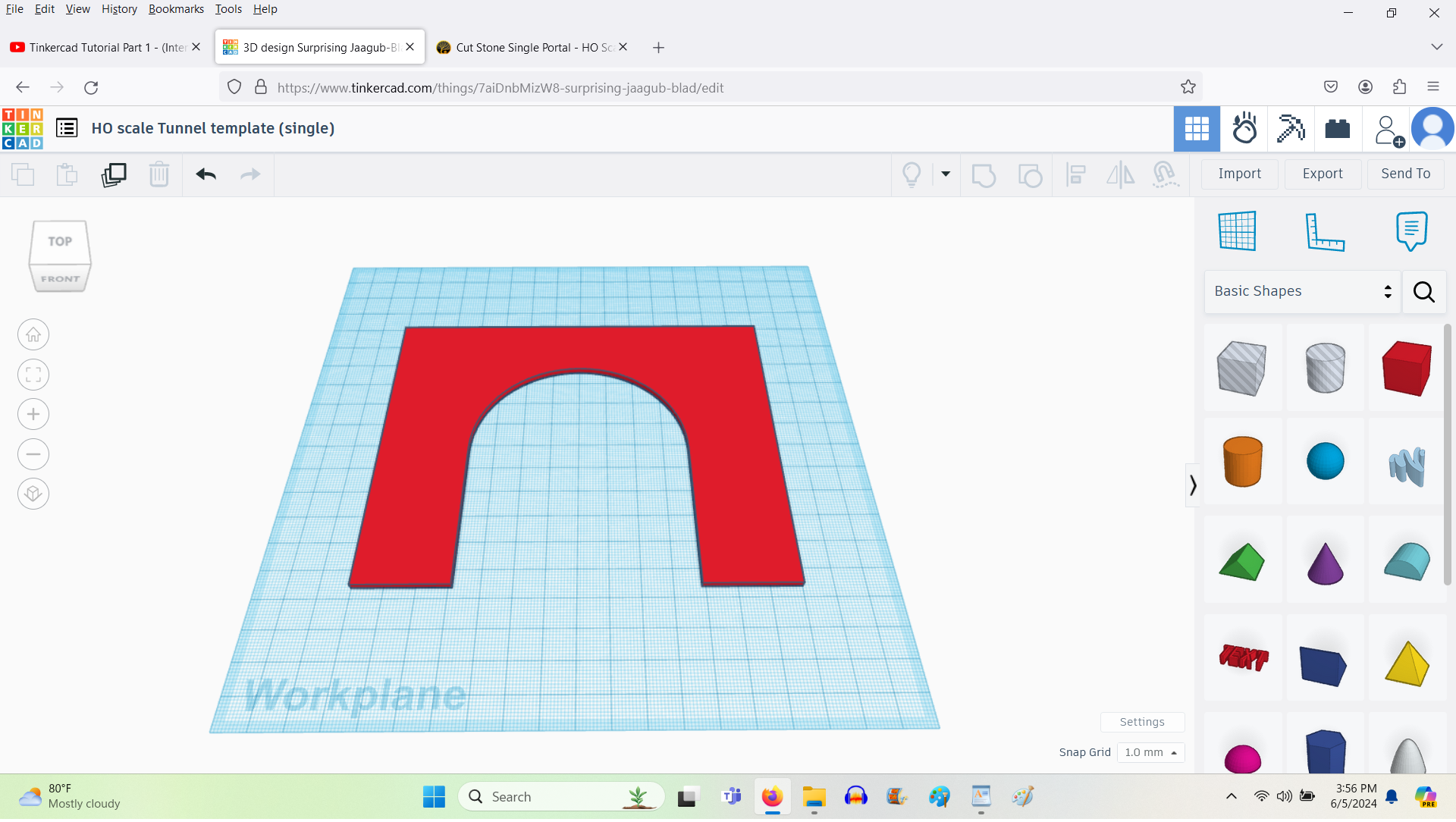The image size is (1456, 822).
Task: Click the Mirror/Flip tool icon
Action: pos(1121,174)
